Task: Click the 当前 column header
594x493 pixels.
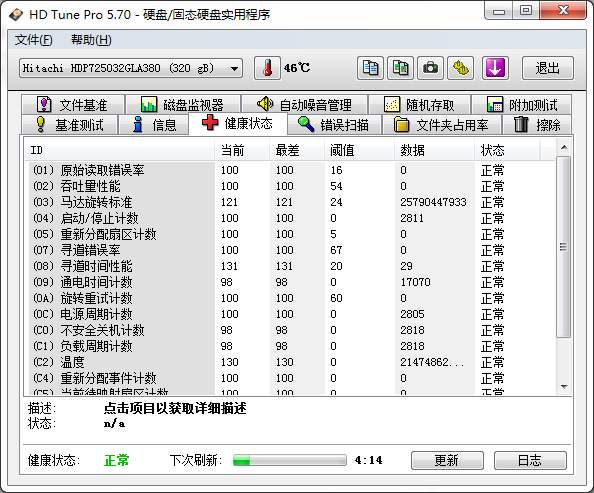Action: [242, 150]
